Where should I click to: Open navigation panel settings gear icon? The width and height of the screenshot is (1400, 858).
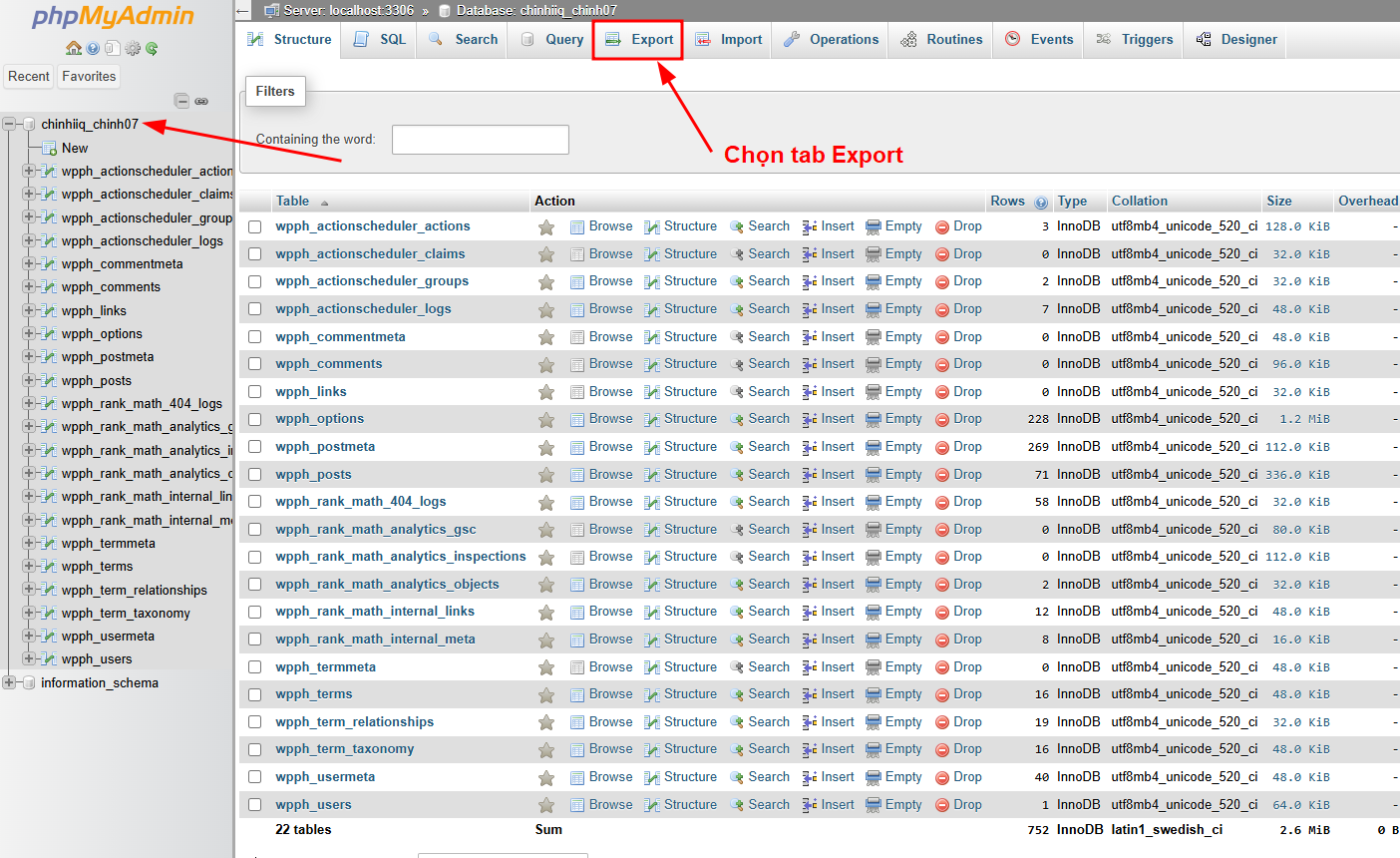133,48
